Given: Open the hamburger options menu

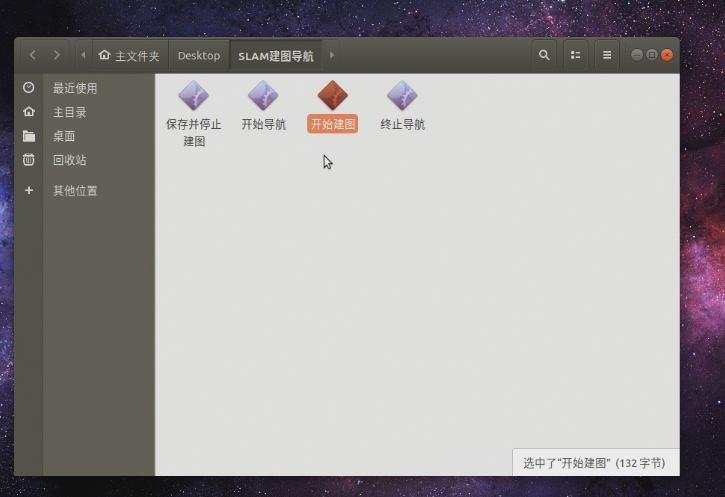Looking at the screenshot, I should [x=606, y=55].
